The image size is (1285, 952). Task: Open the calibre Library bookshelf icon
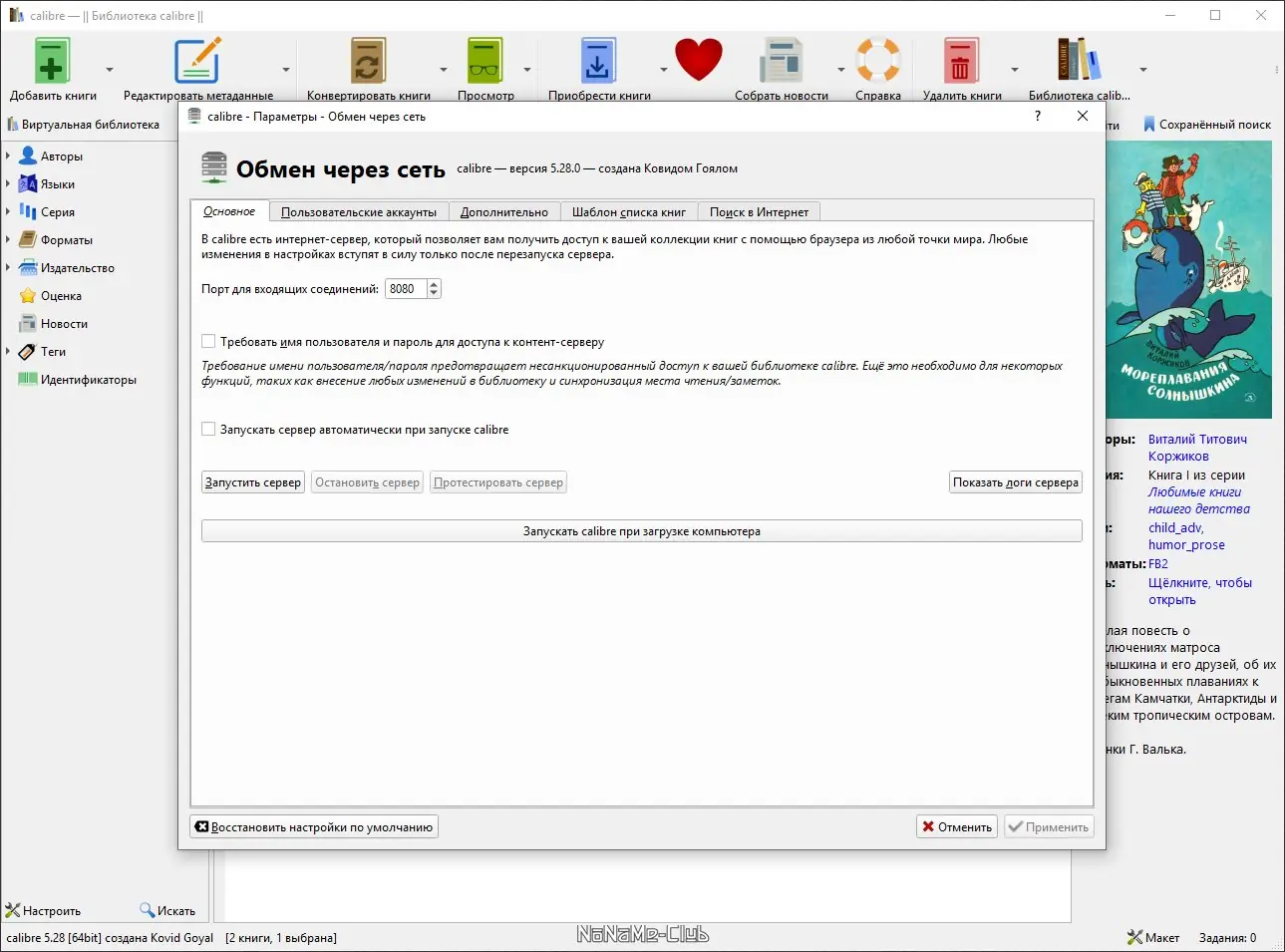tap(1079, 60)
